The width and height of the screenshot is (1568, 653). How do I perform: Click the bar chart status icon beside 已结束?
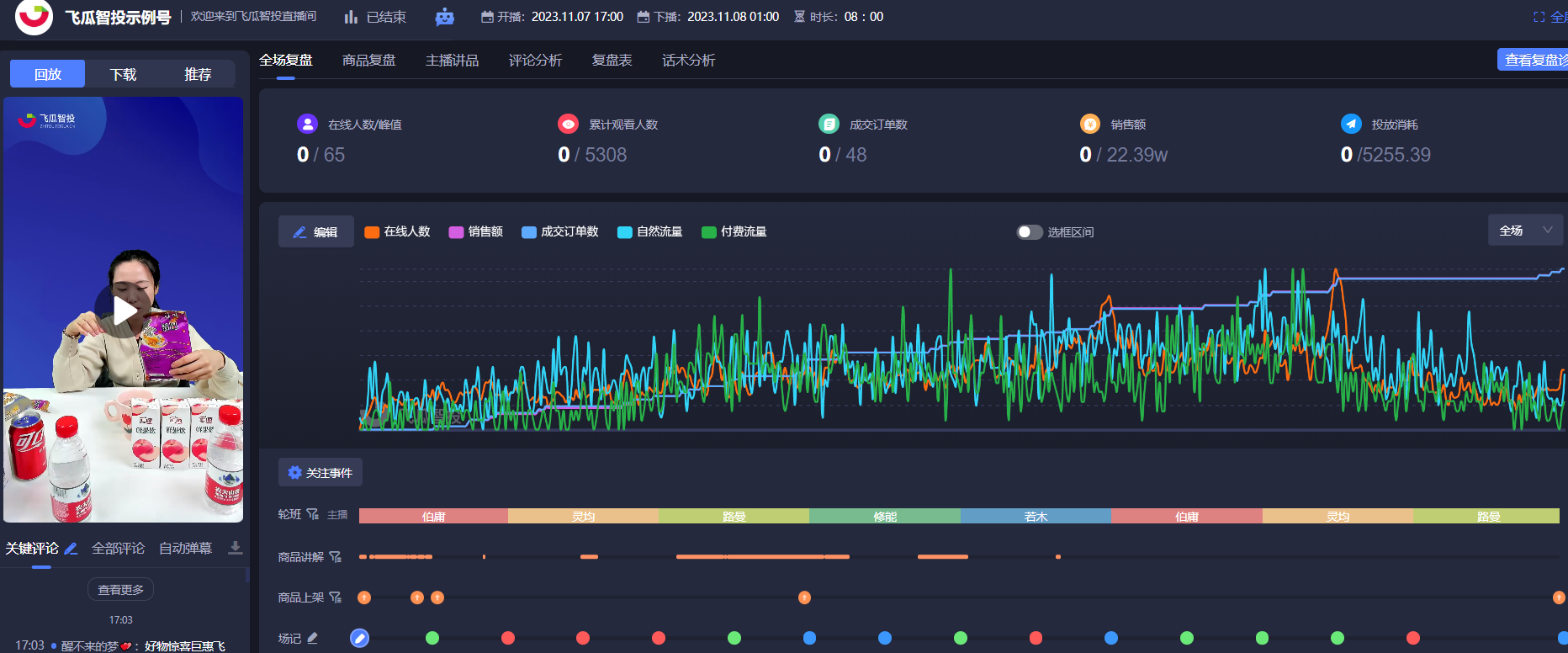351,17
